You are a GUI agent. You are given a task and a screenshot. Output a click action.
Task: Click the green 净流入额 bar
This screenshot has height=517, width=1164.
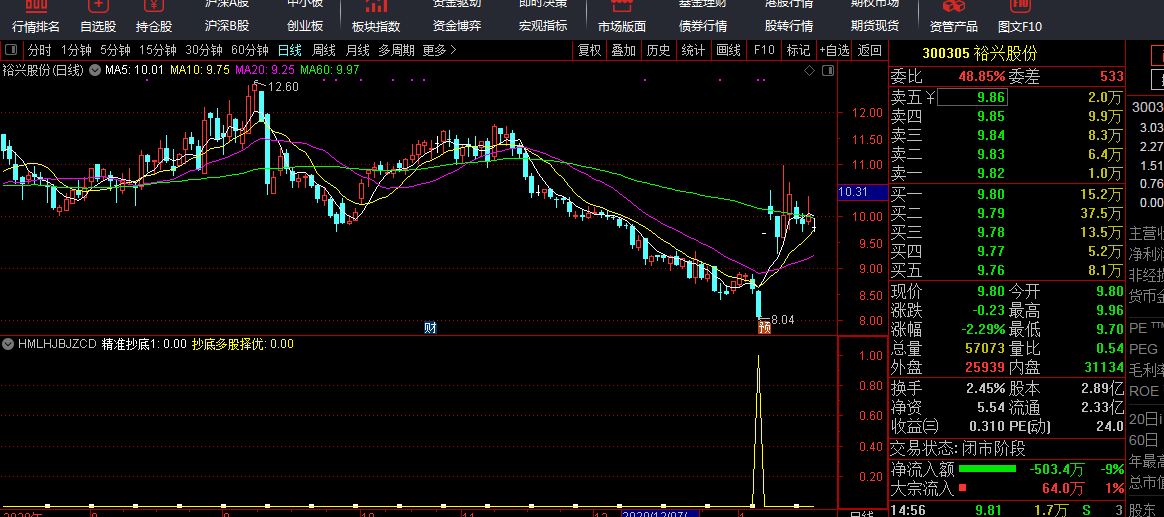[x=987, y=469]
